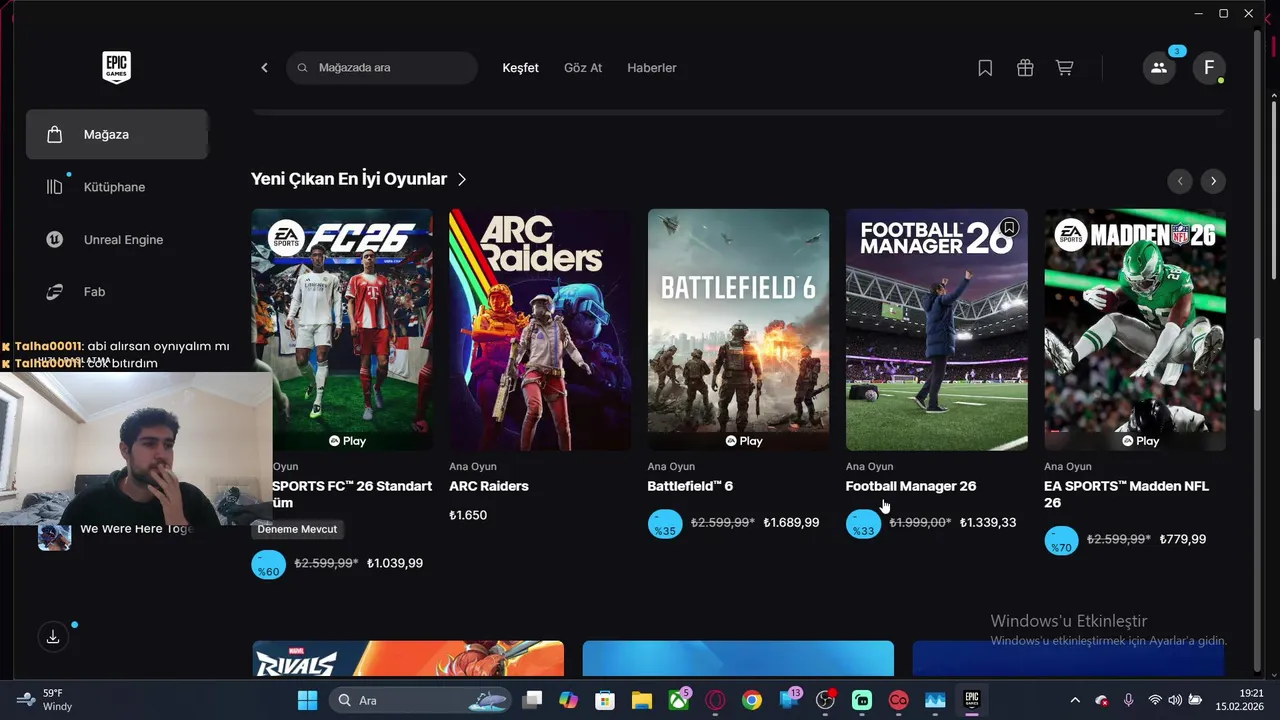Go back with the left arrow

click(264, 68)
